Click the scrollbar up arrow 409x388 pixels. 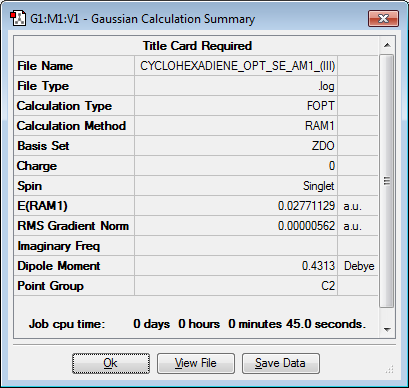click(x=387, y=45)
